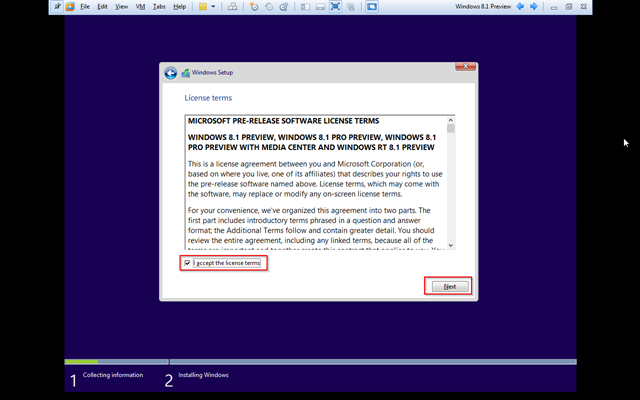This screenshot has height=400, width=640.
Task: Restore the VMware window size
Action: point(569,7)
